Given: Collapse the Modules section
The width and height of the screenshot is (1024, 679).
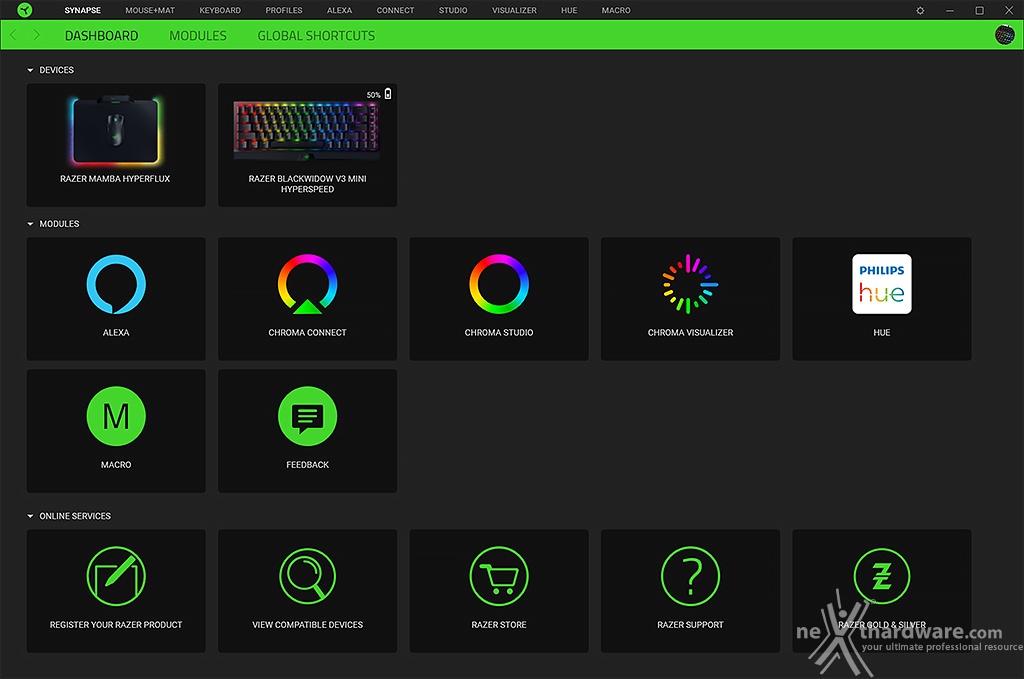Looking at the screenshot, I should pos(30,224).
